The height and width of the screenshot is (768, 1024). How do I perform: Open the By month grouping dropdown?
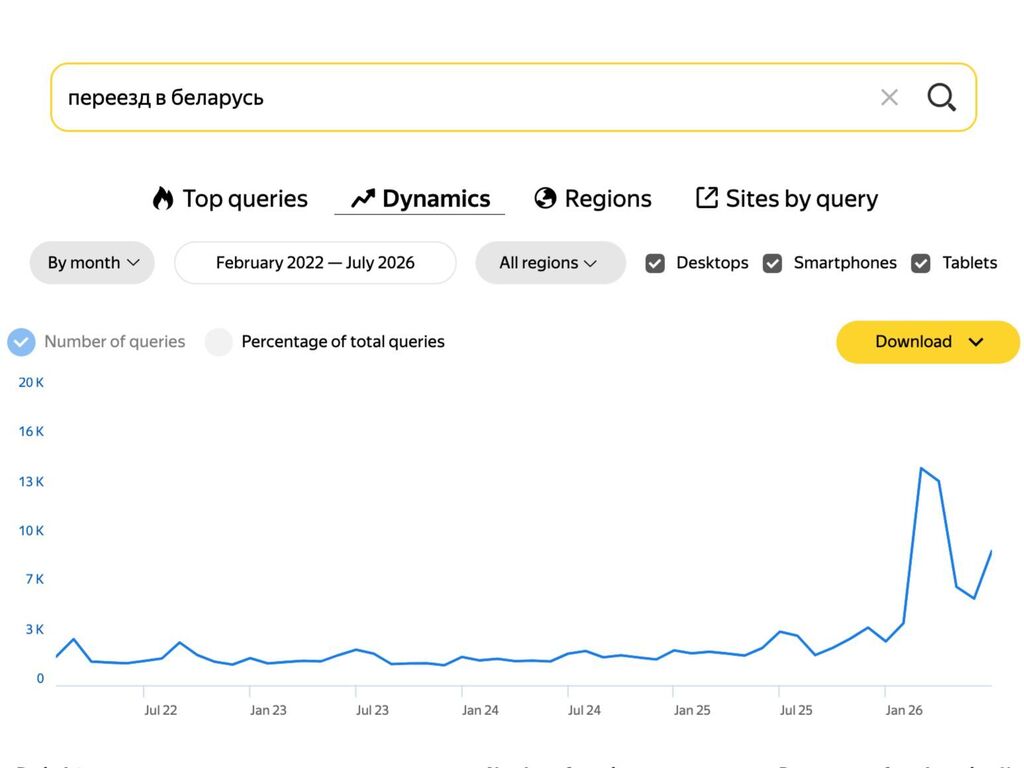[x=92, y=263]
